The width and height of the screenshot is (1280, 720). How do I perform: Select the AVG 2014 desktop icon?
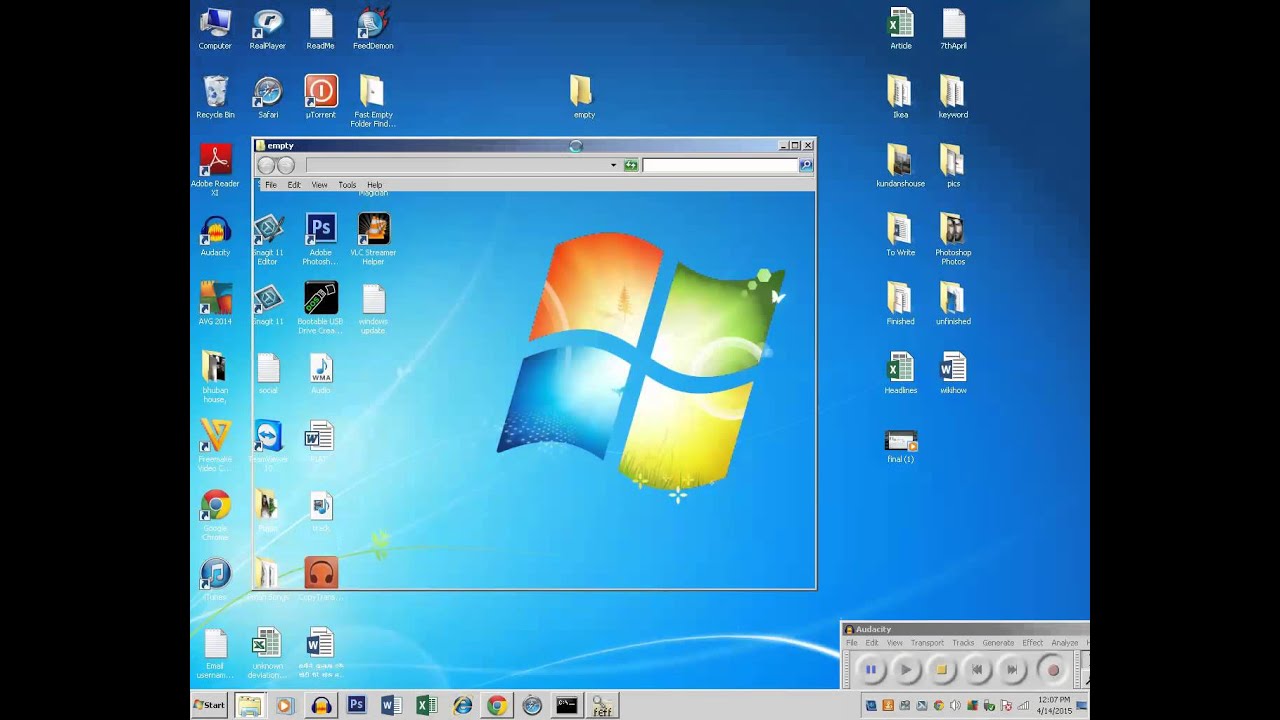click(x=215, y=303)
